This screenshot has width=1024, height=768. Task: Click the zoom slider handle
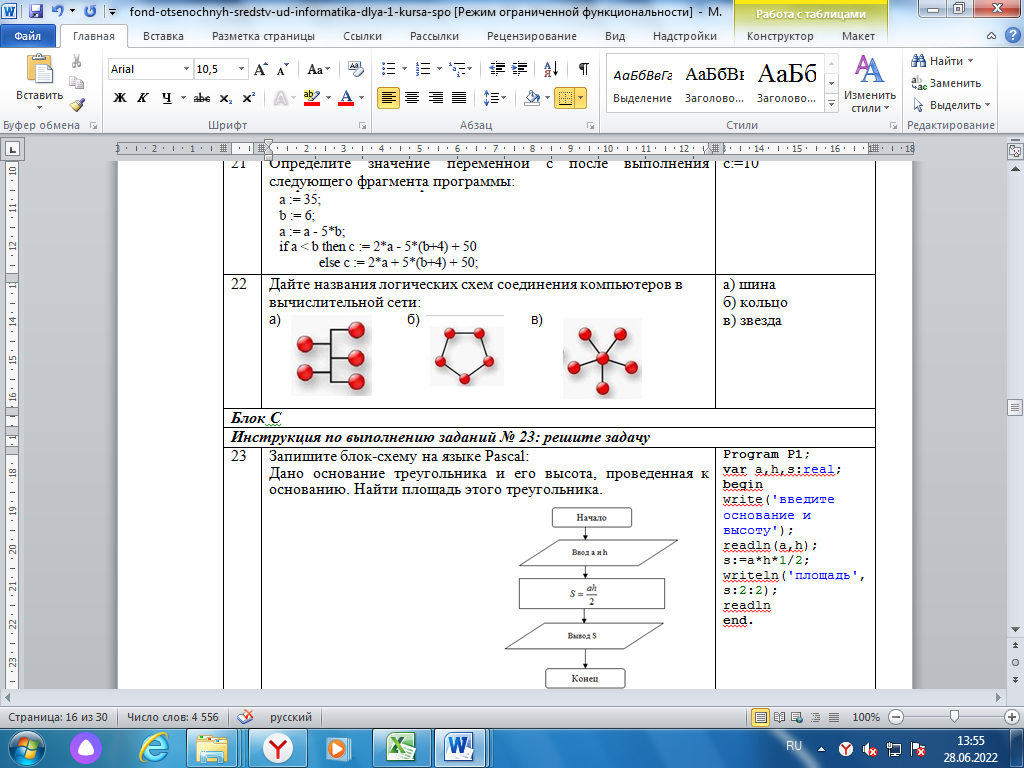[954, 717]
